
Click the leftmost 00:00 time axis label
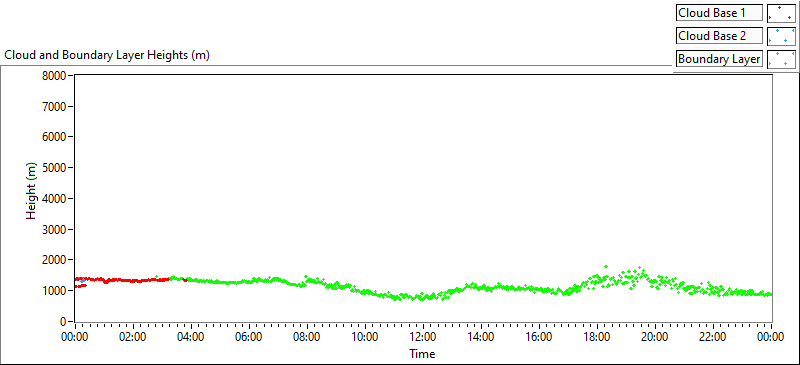tap(76, 337)
